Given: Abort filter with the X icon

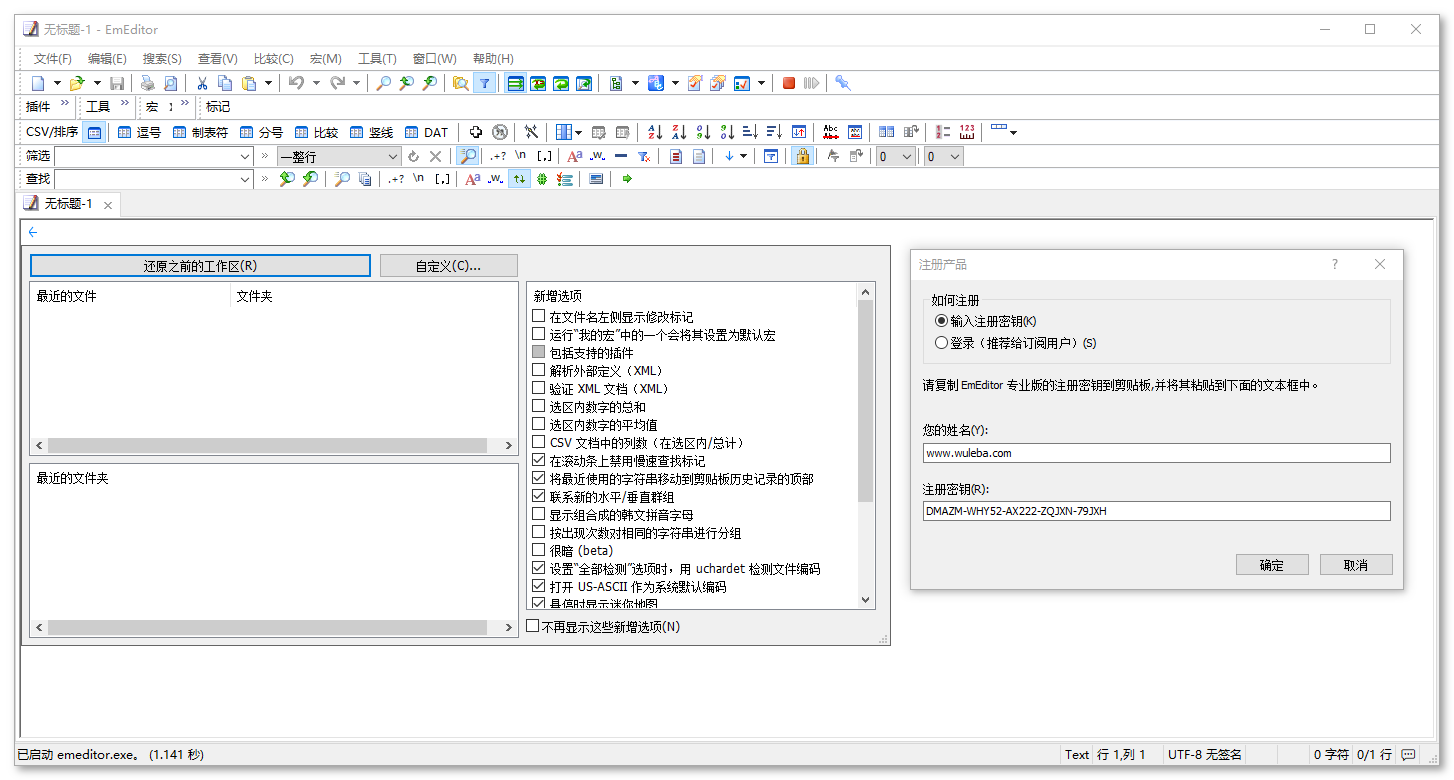Looking at the screenshot, I should (x=435, y=156).
